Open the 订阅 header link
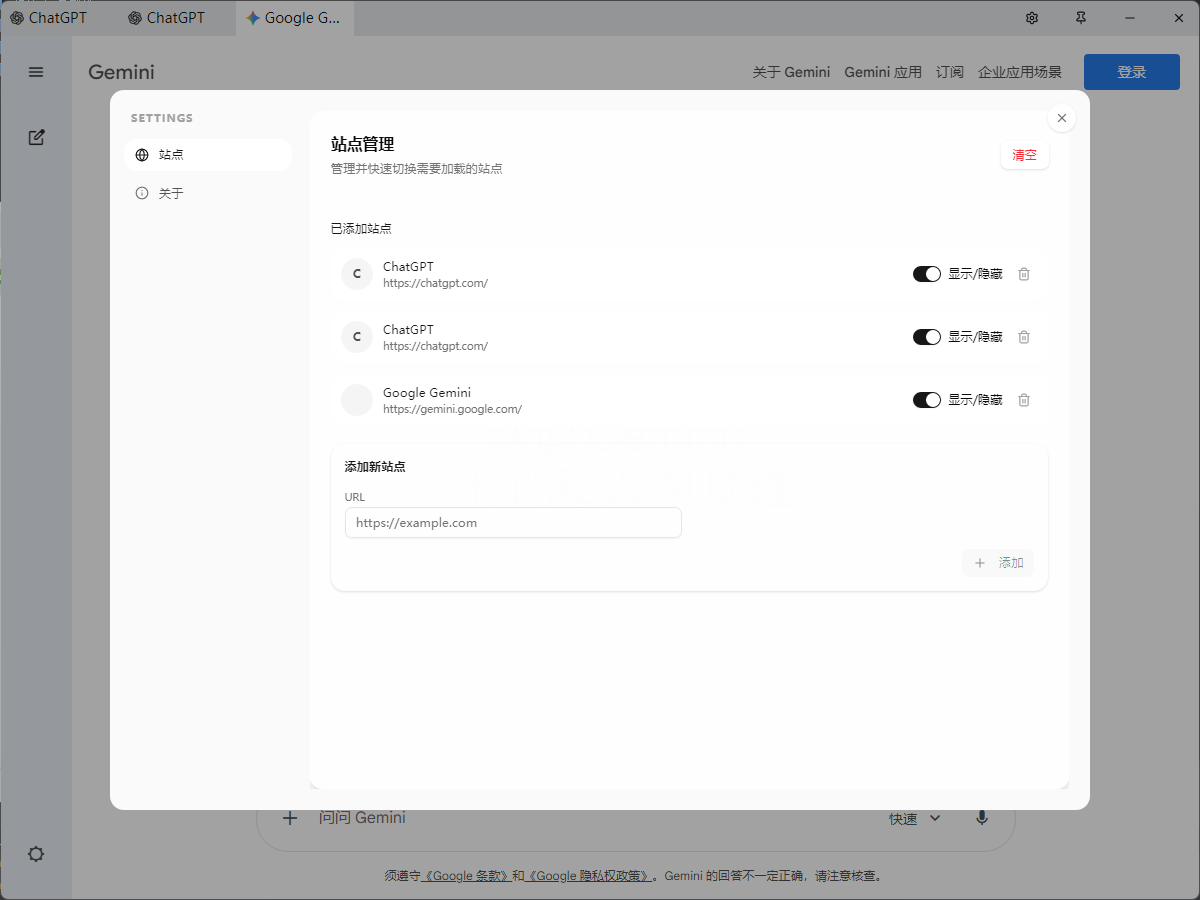 tap(950, 72)
